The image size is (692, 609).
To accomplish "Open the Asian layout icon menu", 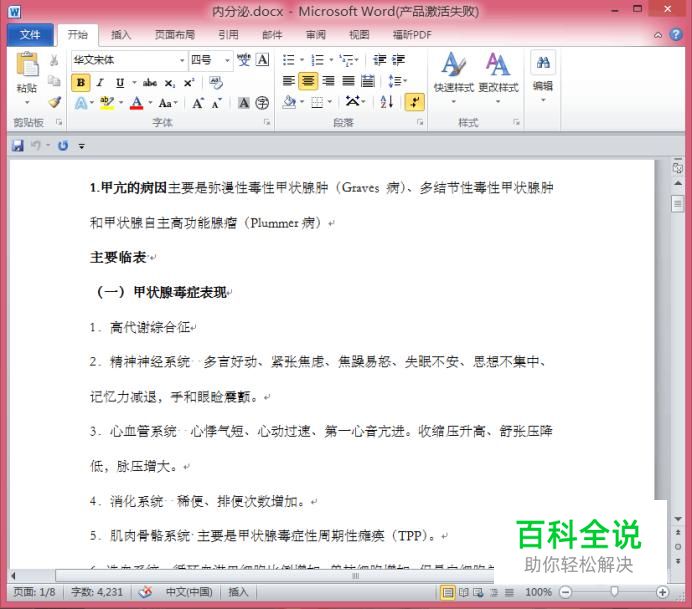I will coord(355,102).
